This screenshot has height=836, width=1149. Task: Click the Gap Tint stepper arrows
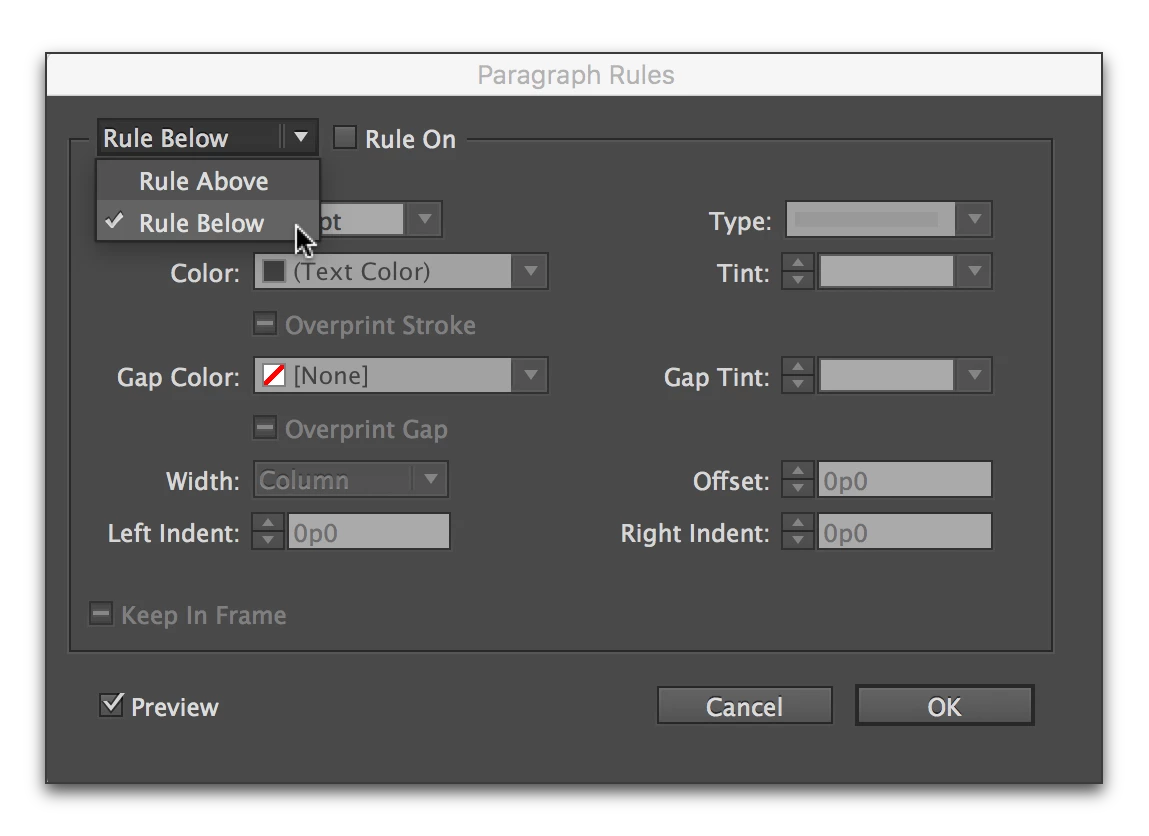point(797,376)
